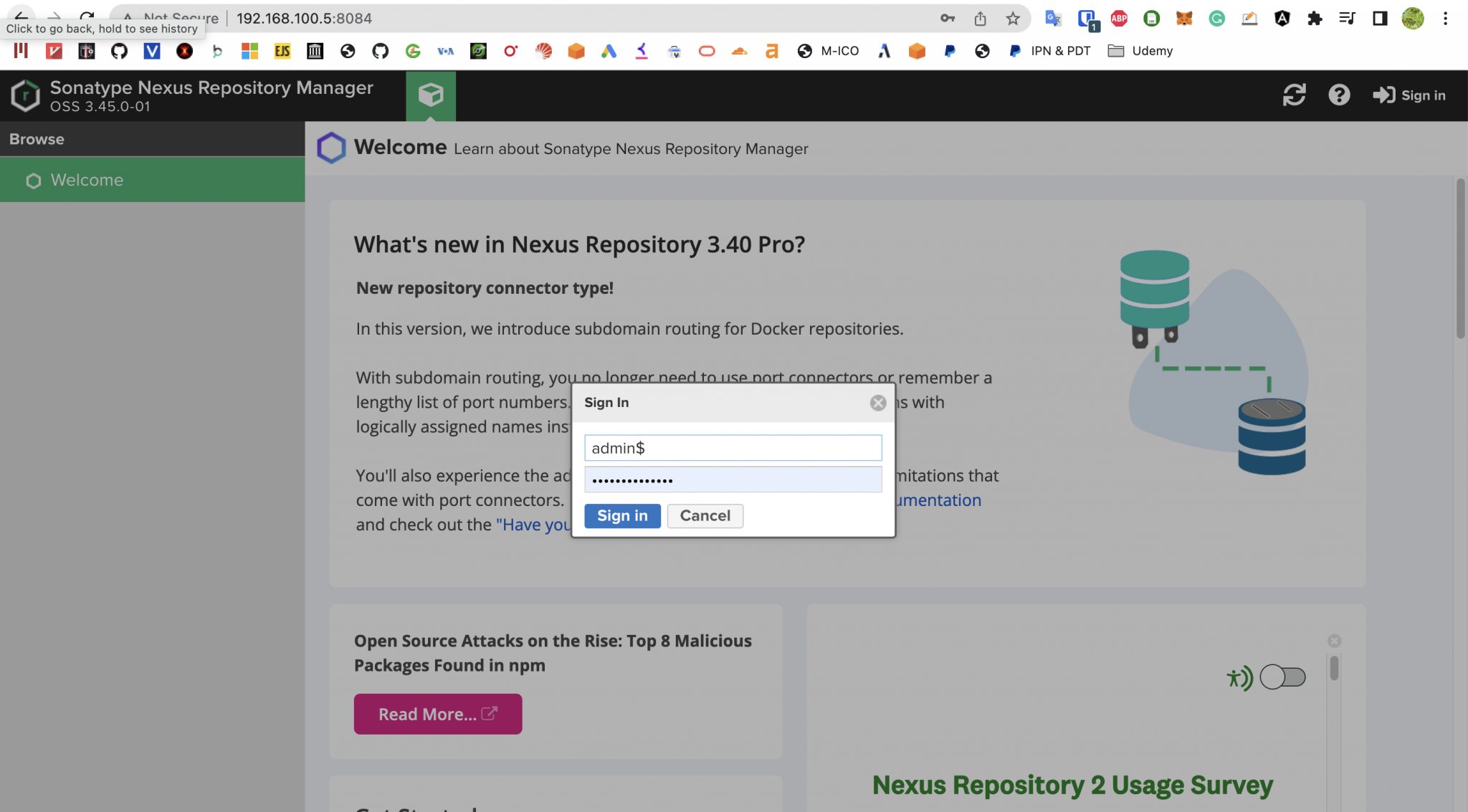This screenshot has height=812, width=1468.
Task: Click the refresh icon in the top bar
Action: click(1296, 95)
